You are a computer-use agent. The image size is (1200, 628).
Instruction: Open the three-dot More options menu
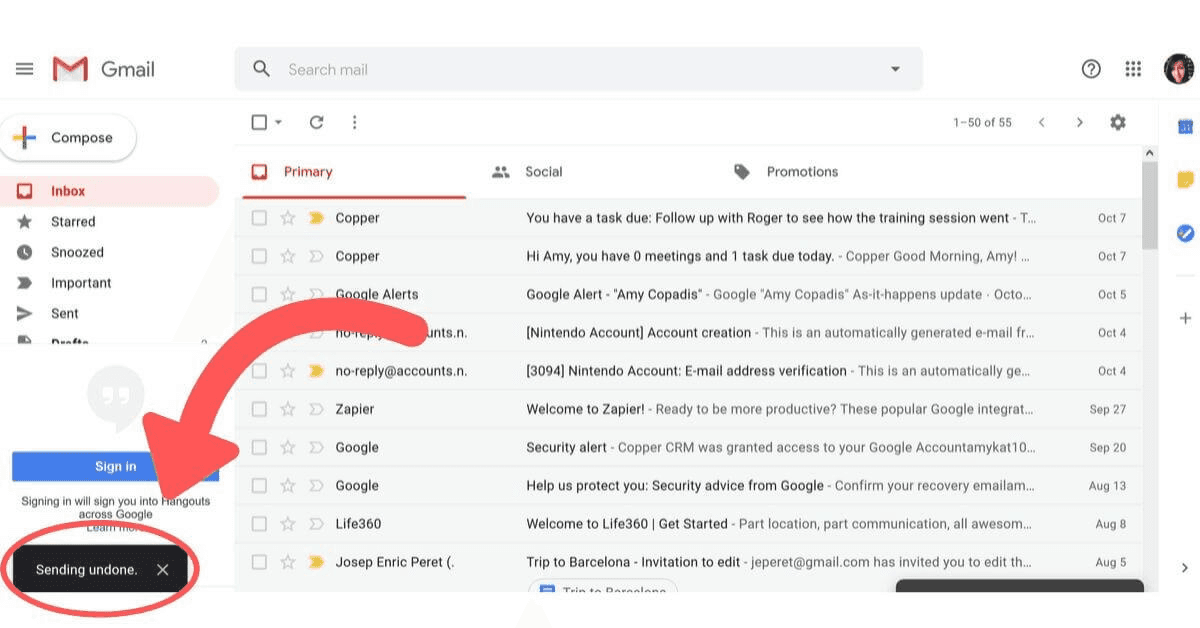point(354,122)
